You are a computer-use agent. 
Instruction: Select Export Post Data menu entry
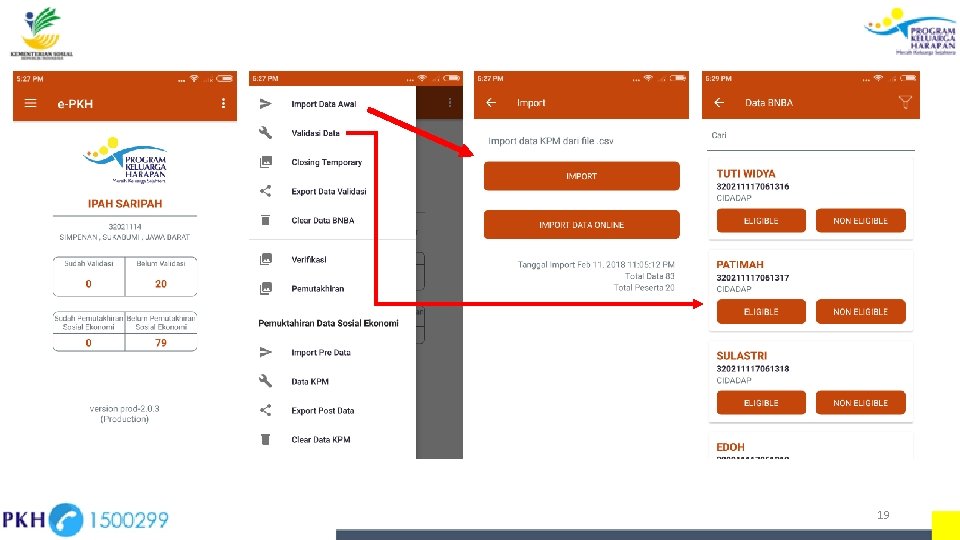click(x=323, y=411)
